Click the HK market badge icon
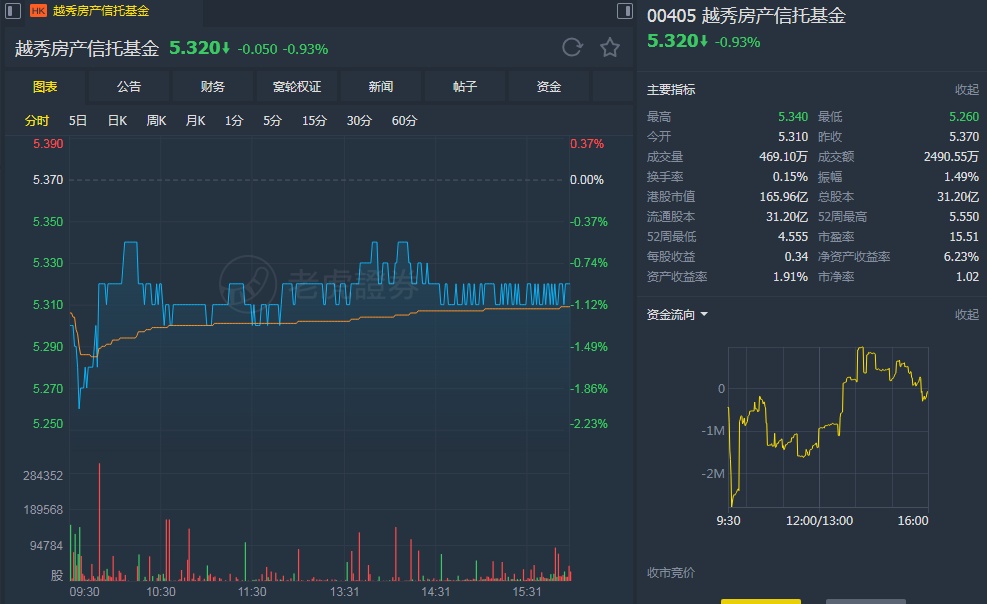This screenshot has height=604, width=987. pos(38,11)
